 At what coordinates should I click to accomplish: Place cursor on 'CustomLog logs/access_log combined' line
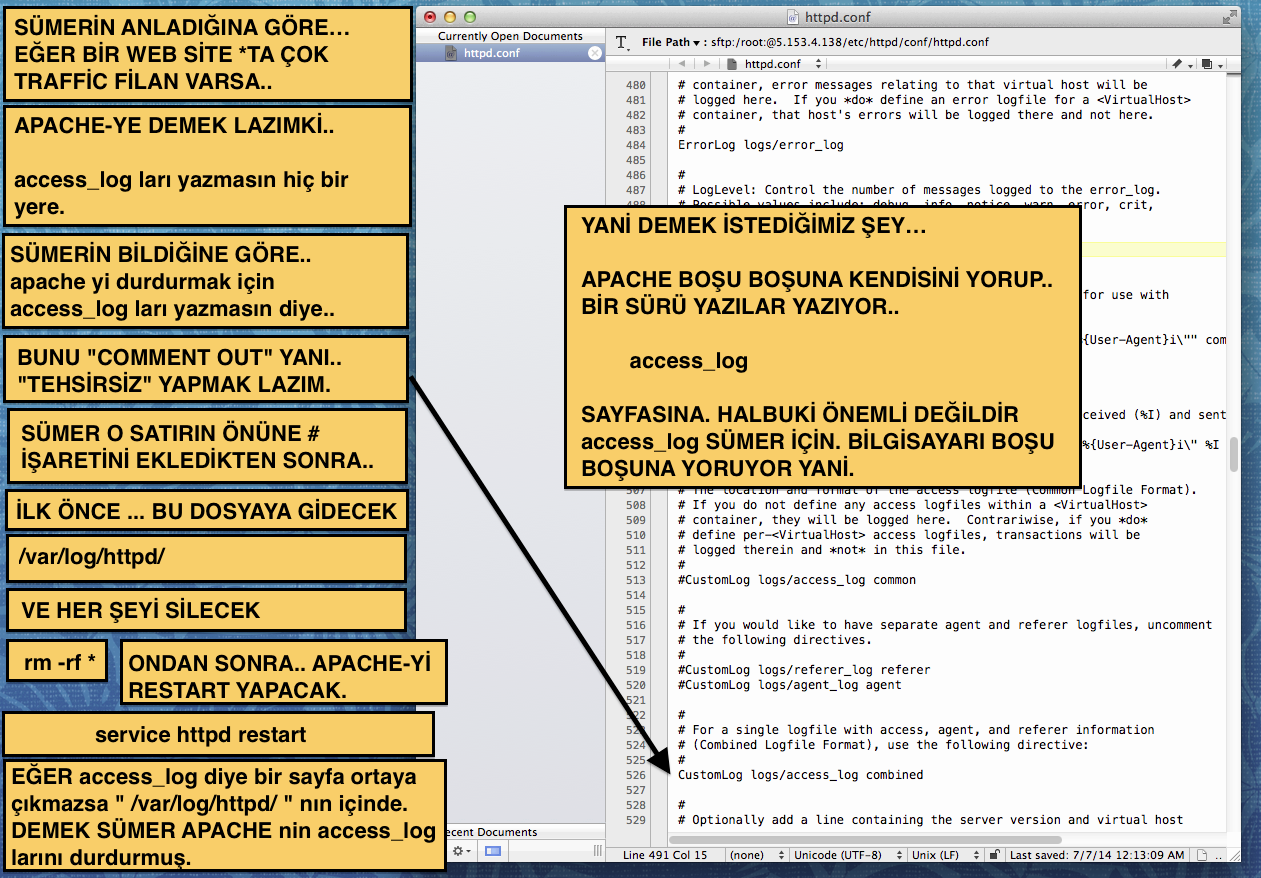coord(800,775)
